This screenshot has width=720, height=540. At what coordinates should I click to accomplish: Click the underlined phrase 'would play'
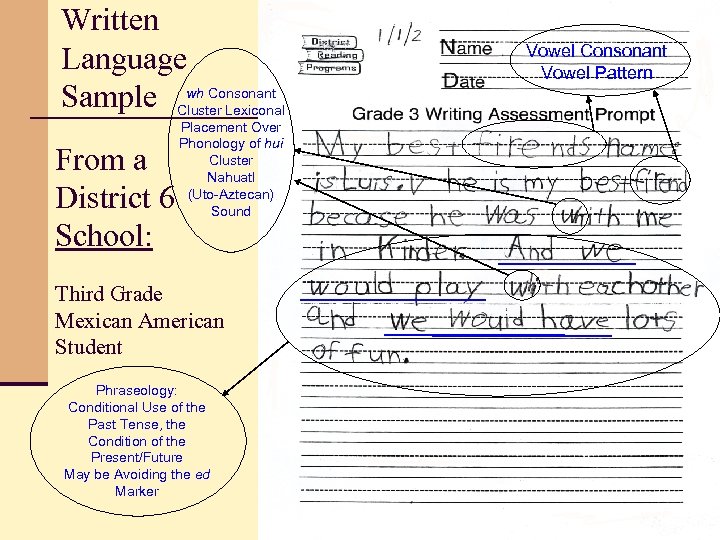[x=394, y=287]
